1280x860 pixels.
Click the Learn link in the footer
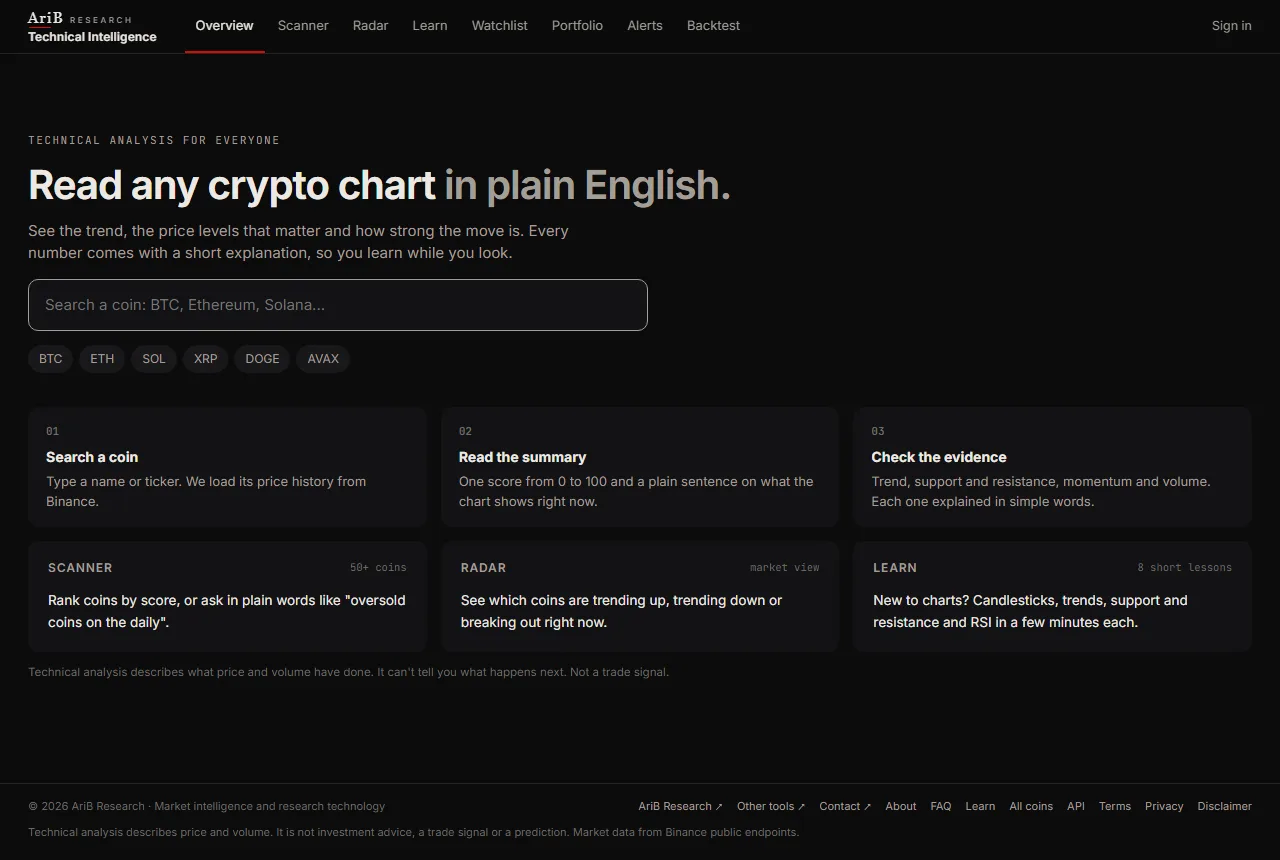coord(980,806)
